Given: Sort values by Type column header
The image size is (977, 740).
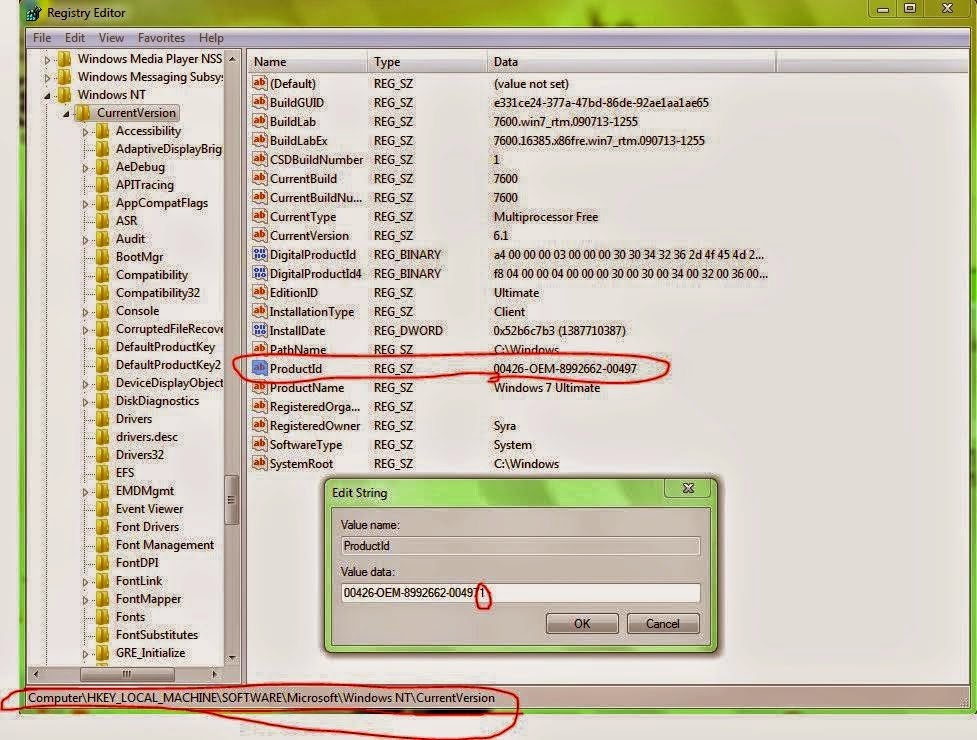Looking at the screenshot, I should (427, 62).
